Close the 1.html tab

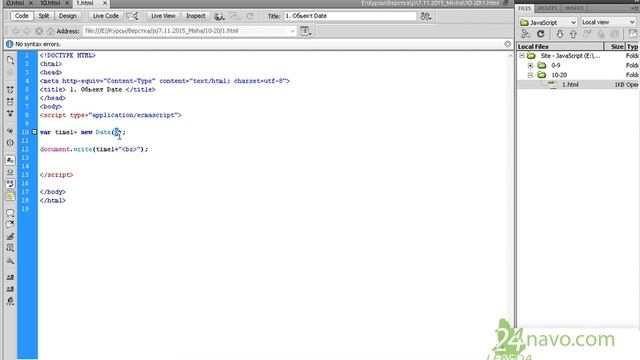(105, 3)
